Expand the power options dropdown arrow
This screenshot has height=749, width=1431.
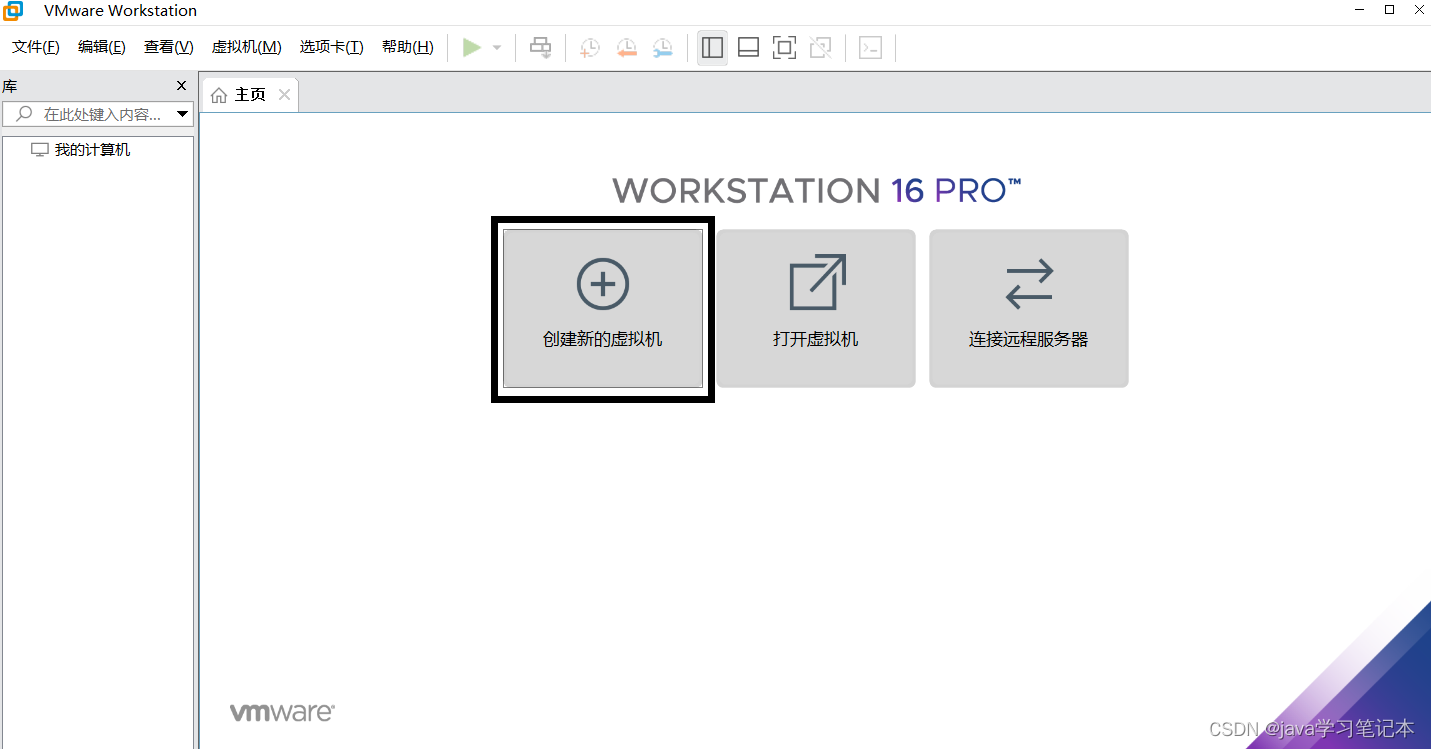pos(497,48)
